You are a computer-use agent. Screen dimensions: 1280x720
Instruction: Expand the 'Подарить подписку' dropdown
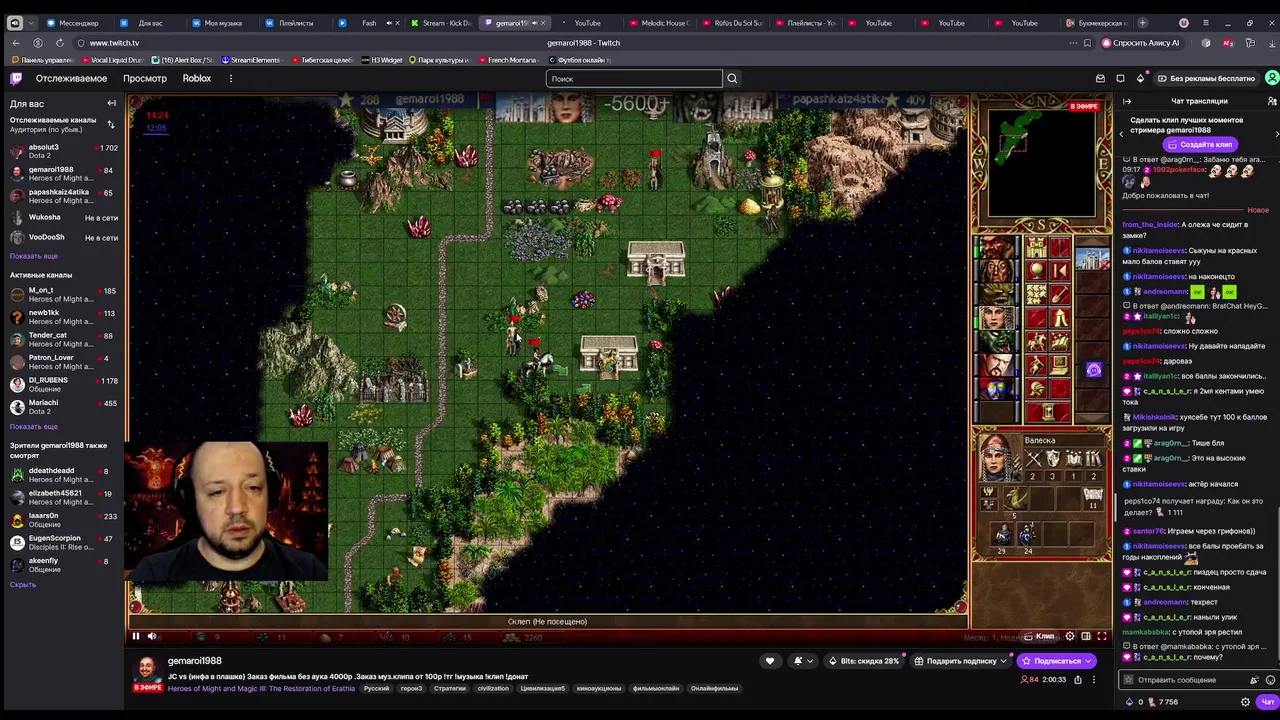(x=960, y=660)
